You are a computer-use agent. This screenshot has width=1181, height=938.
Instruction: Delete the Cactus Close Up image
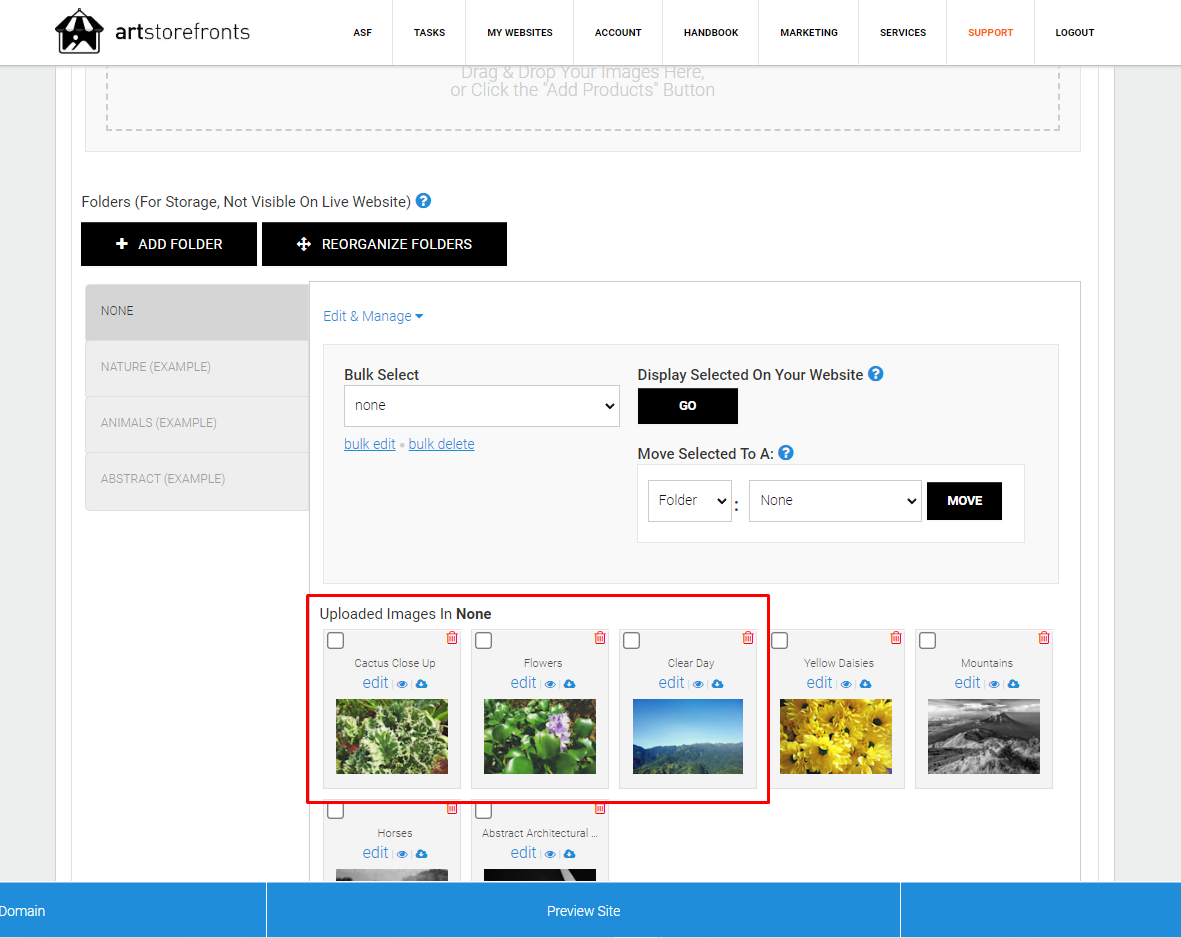click(452, 637)
